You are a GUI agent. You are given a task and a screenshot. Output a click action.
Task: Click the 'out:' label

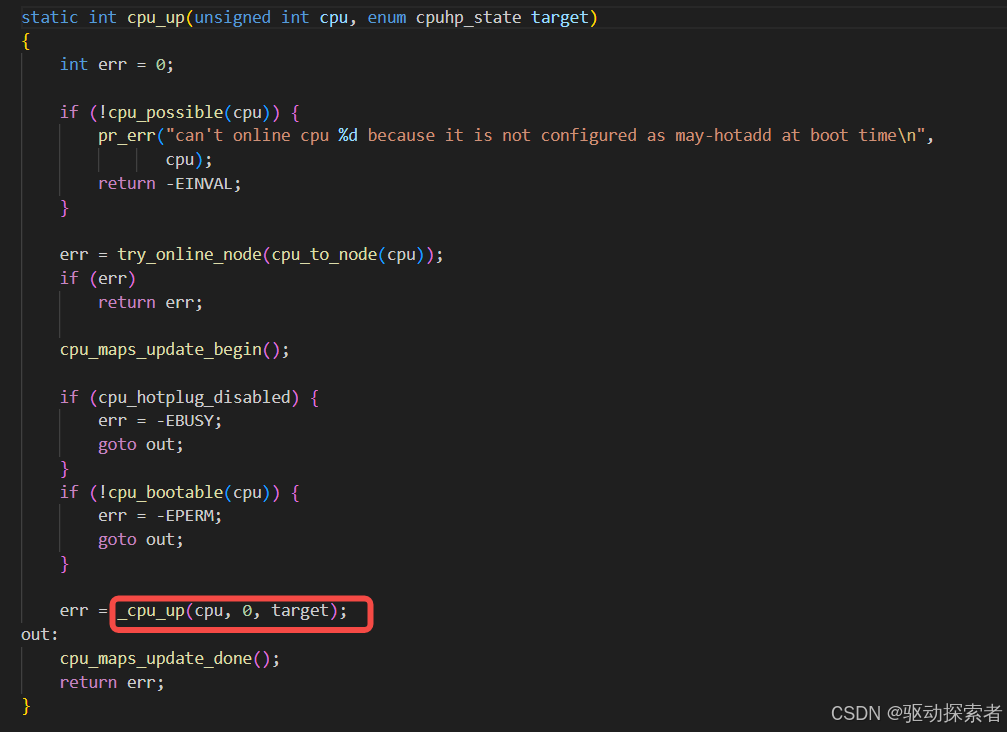(x=40, y=635)
